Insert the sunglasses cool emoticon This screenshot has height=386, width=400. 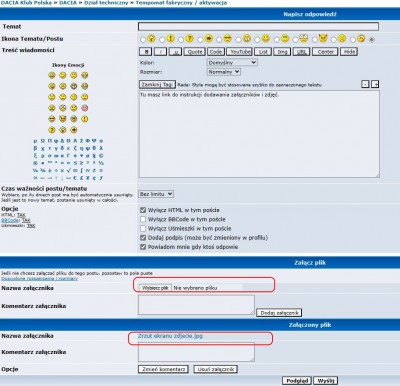tap(52, 119)
